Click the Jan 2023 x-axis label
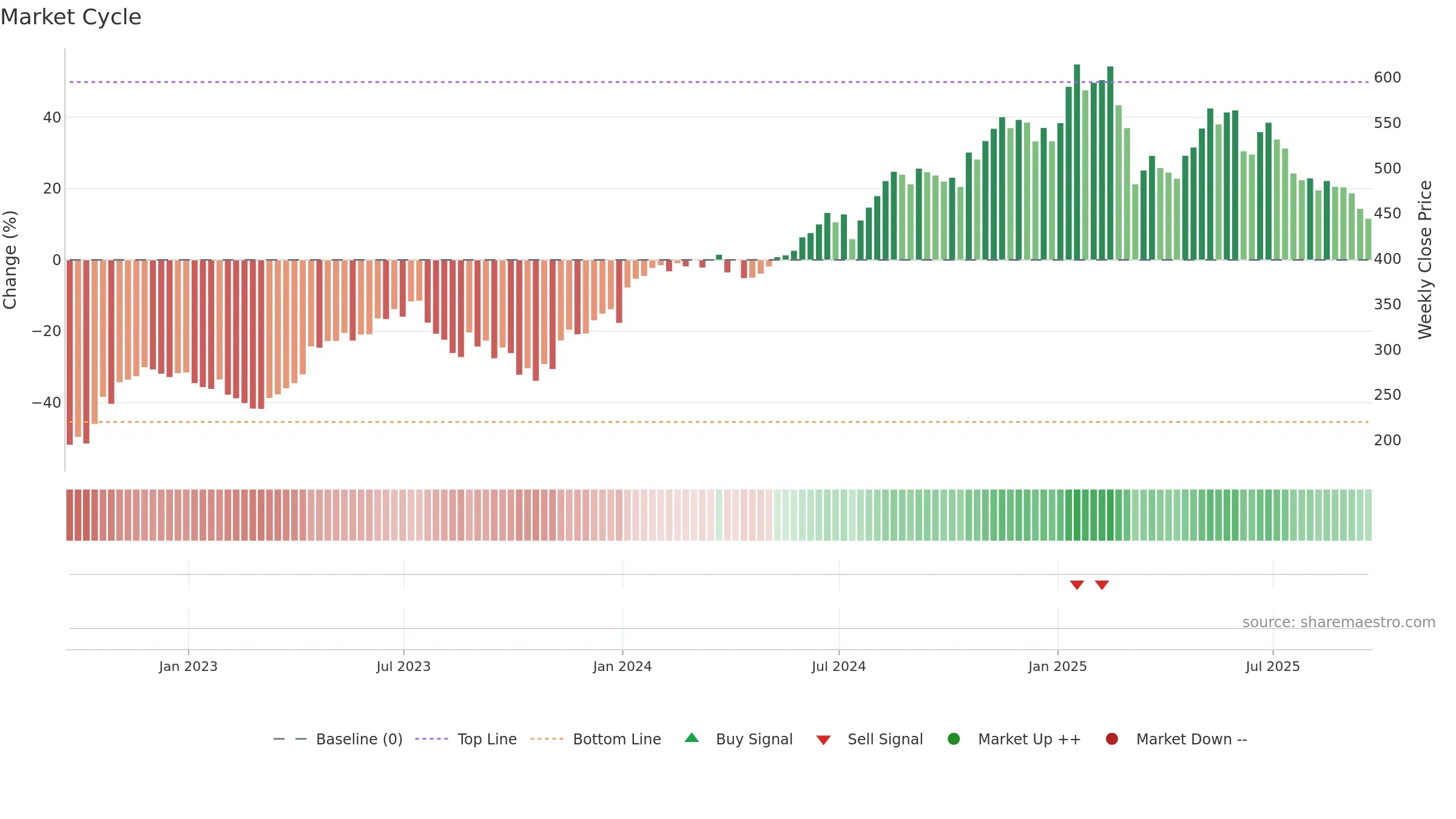The width and height of the screenshot is (1456, 819). pos(188,667)
